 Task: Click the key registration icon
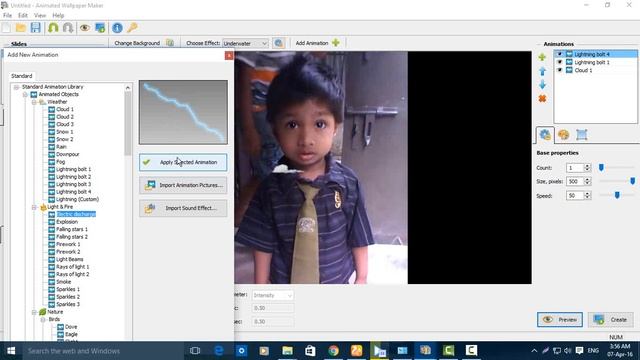132,28
